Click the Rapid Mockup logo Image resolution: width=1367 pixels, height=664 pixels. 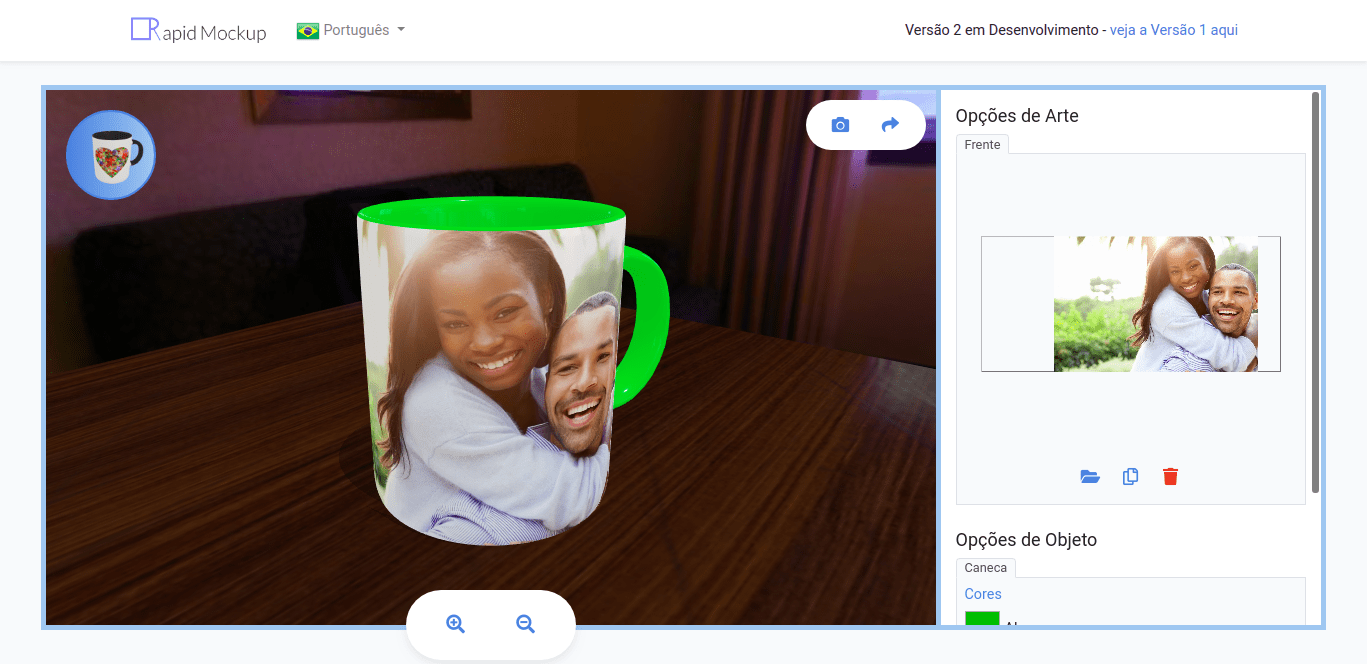(x=197, y=31)
